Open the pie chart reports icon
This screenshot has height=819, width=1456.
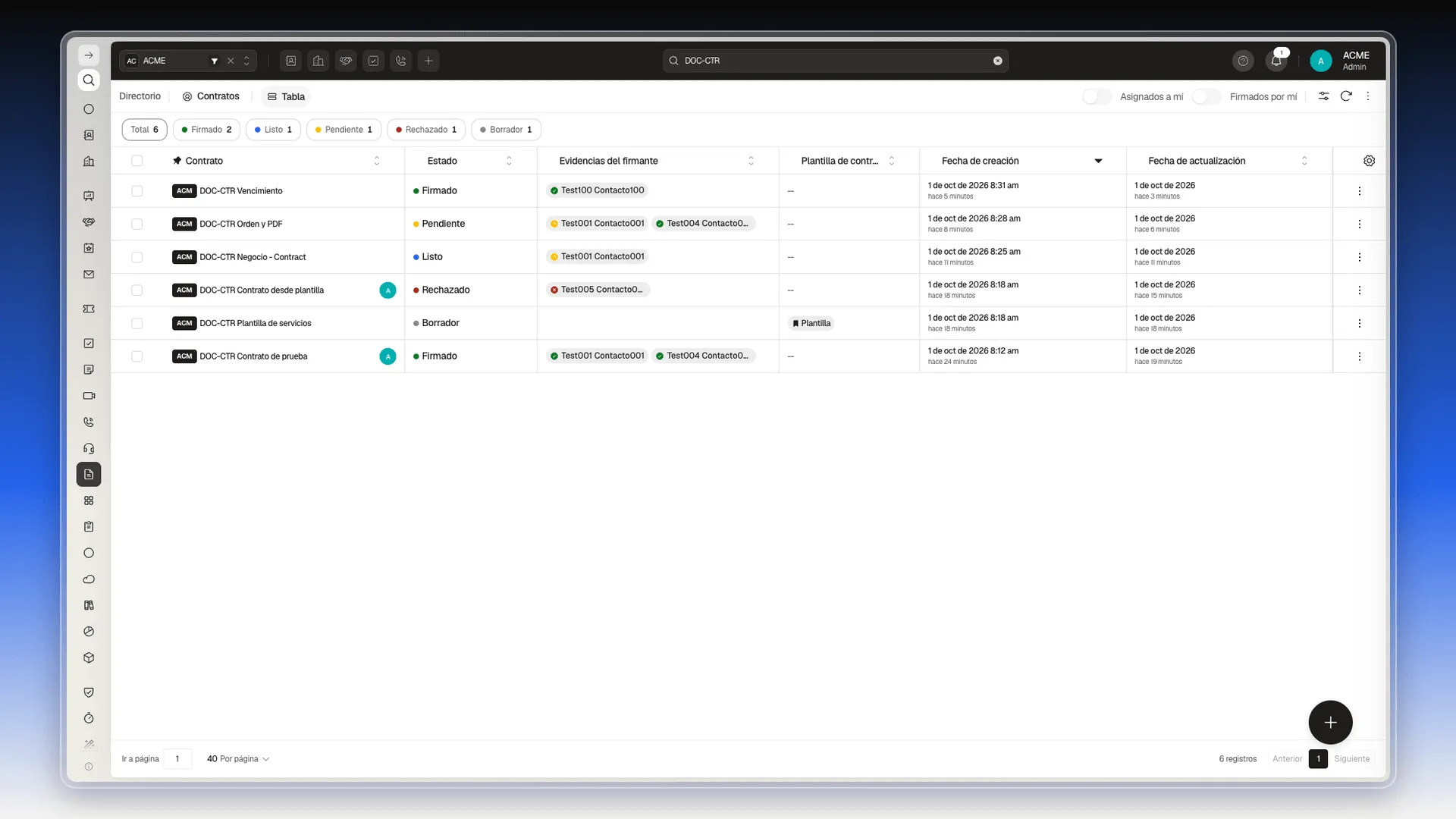tap(89, 632)
